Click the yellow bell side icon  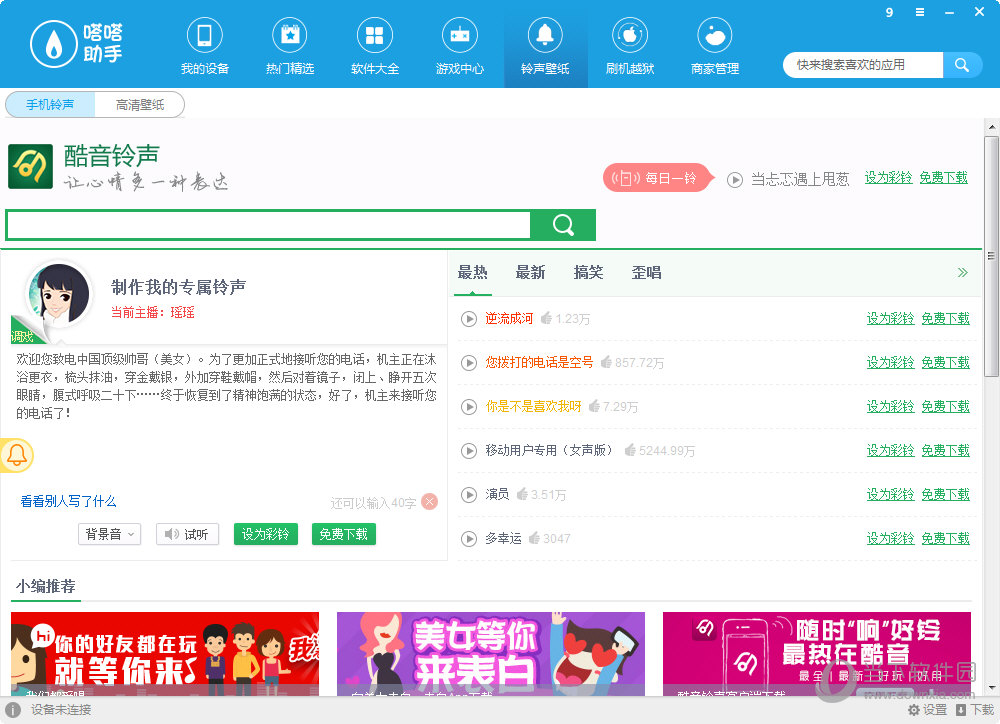[16, 455]
